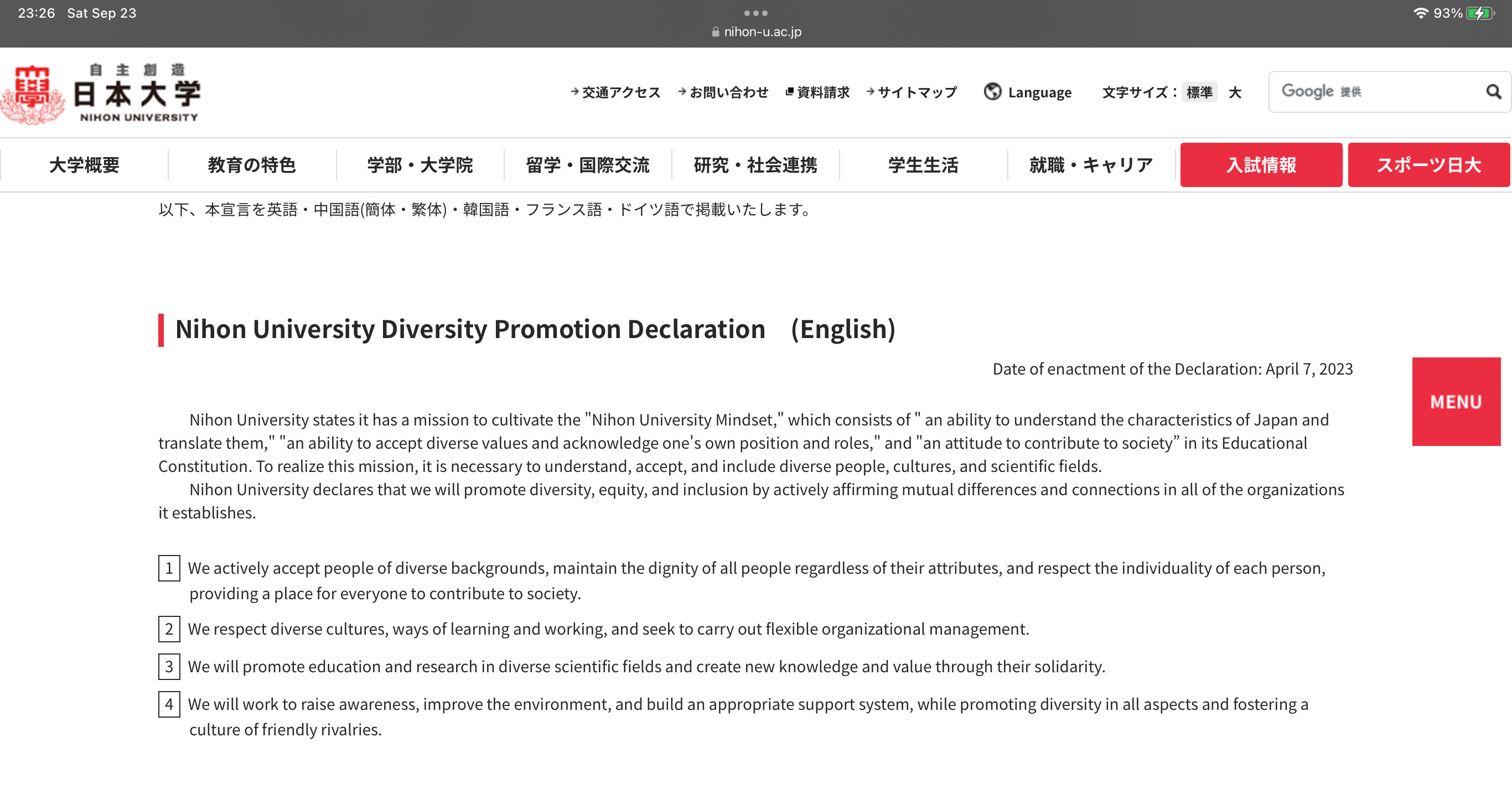Image resolution: width=1512 pixels, height=789 pixels.
Task: Open the Language selector
Action: pos(1028,92)
